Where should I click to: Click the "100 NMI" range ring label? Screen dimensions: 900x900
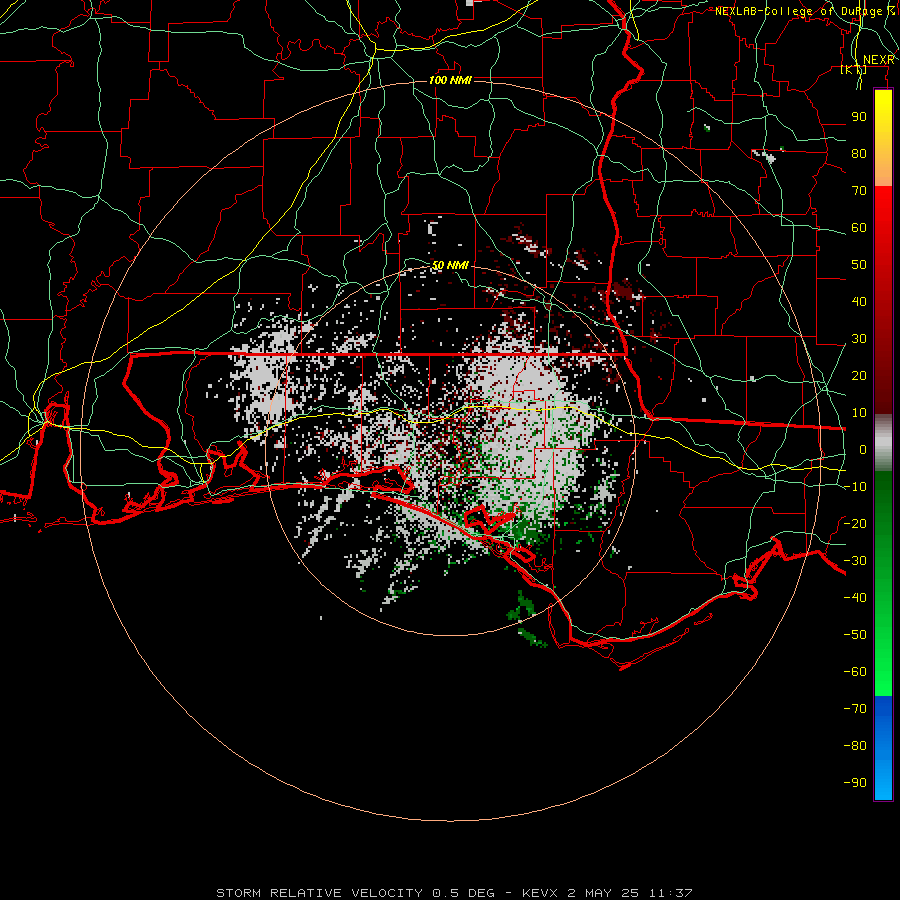tap(450, 80)
